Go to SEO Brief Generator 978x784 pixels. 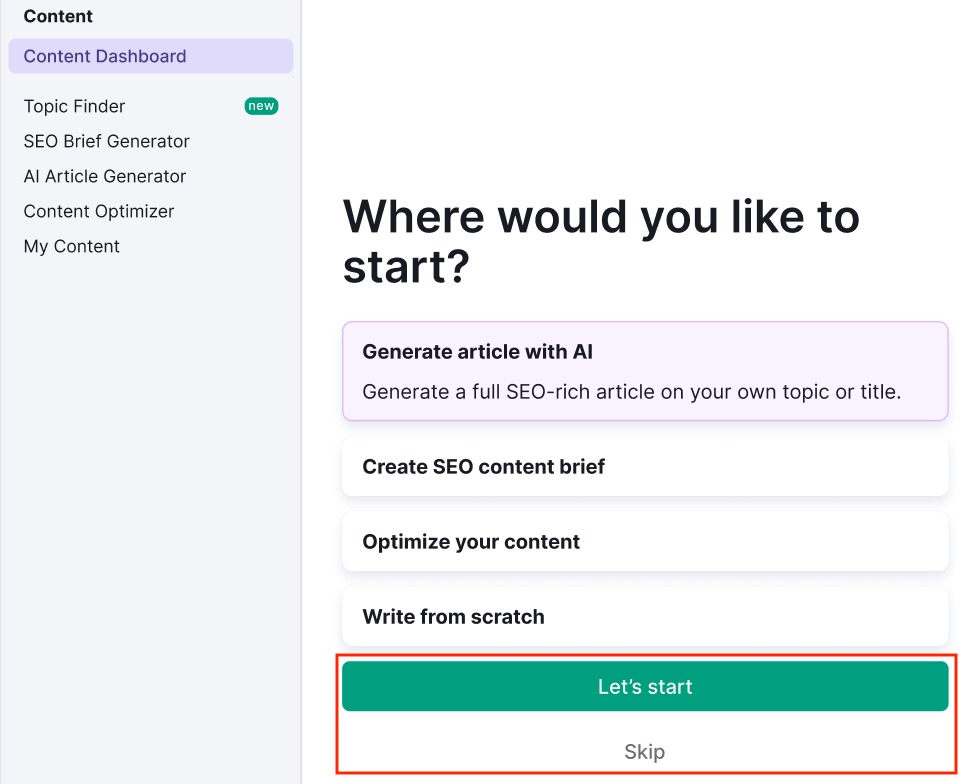point(107,141)
